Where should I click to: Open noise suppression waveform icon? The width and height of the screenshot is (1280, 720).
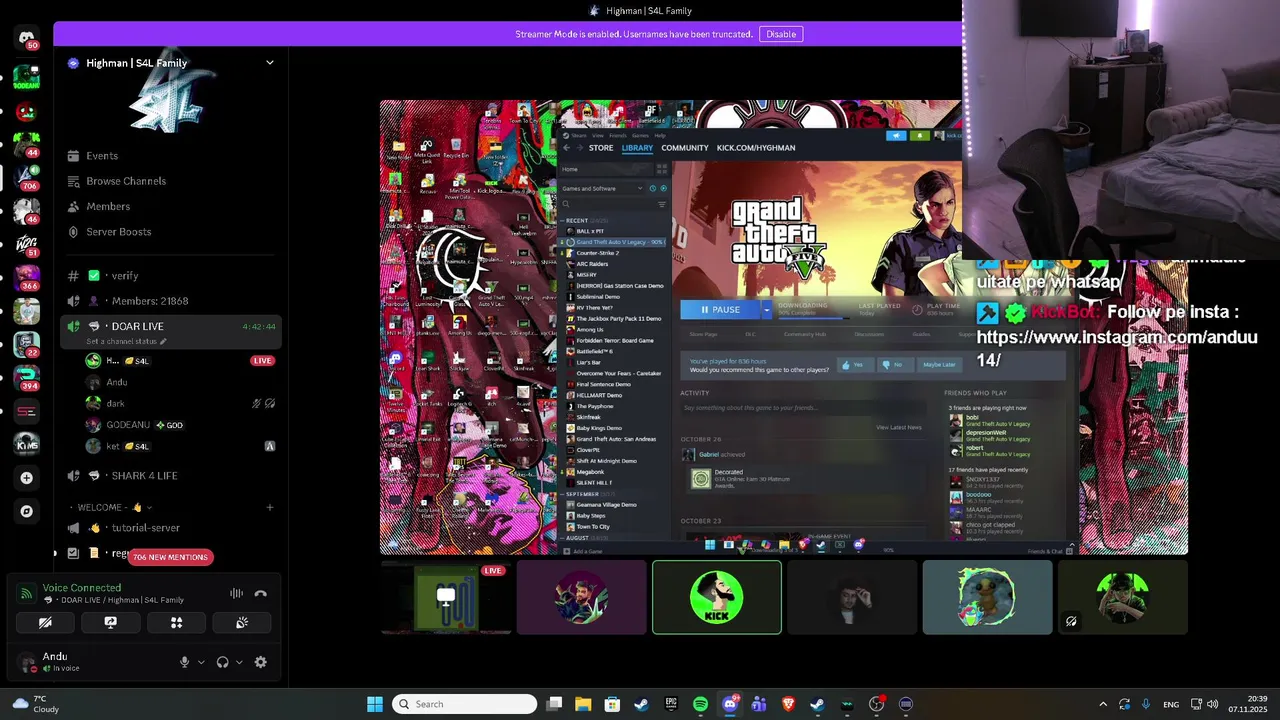click(x=236, y=593)
